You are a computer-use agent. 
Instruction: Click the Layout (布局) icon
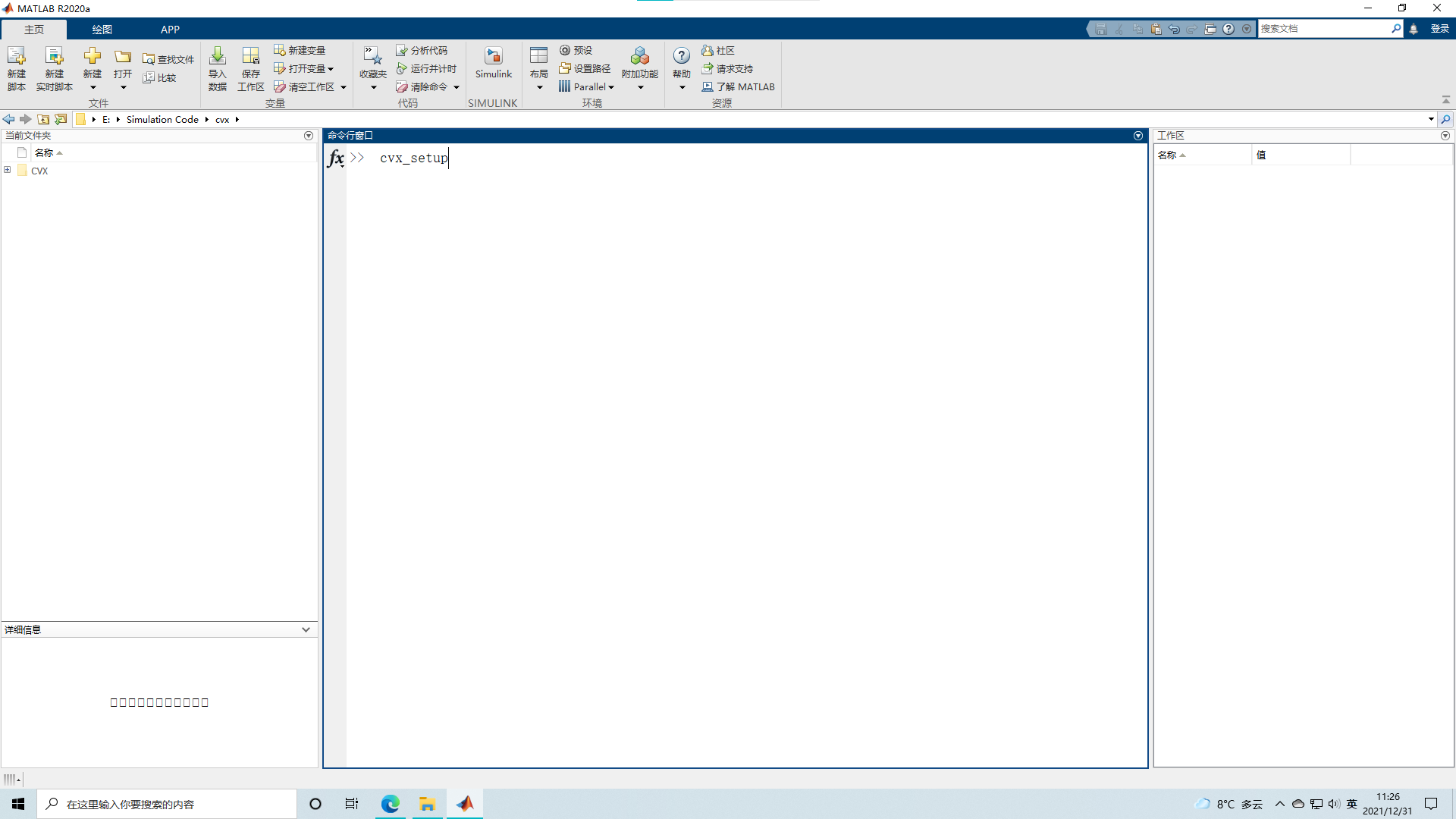(x=539, y=57)
